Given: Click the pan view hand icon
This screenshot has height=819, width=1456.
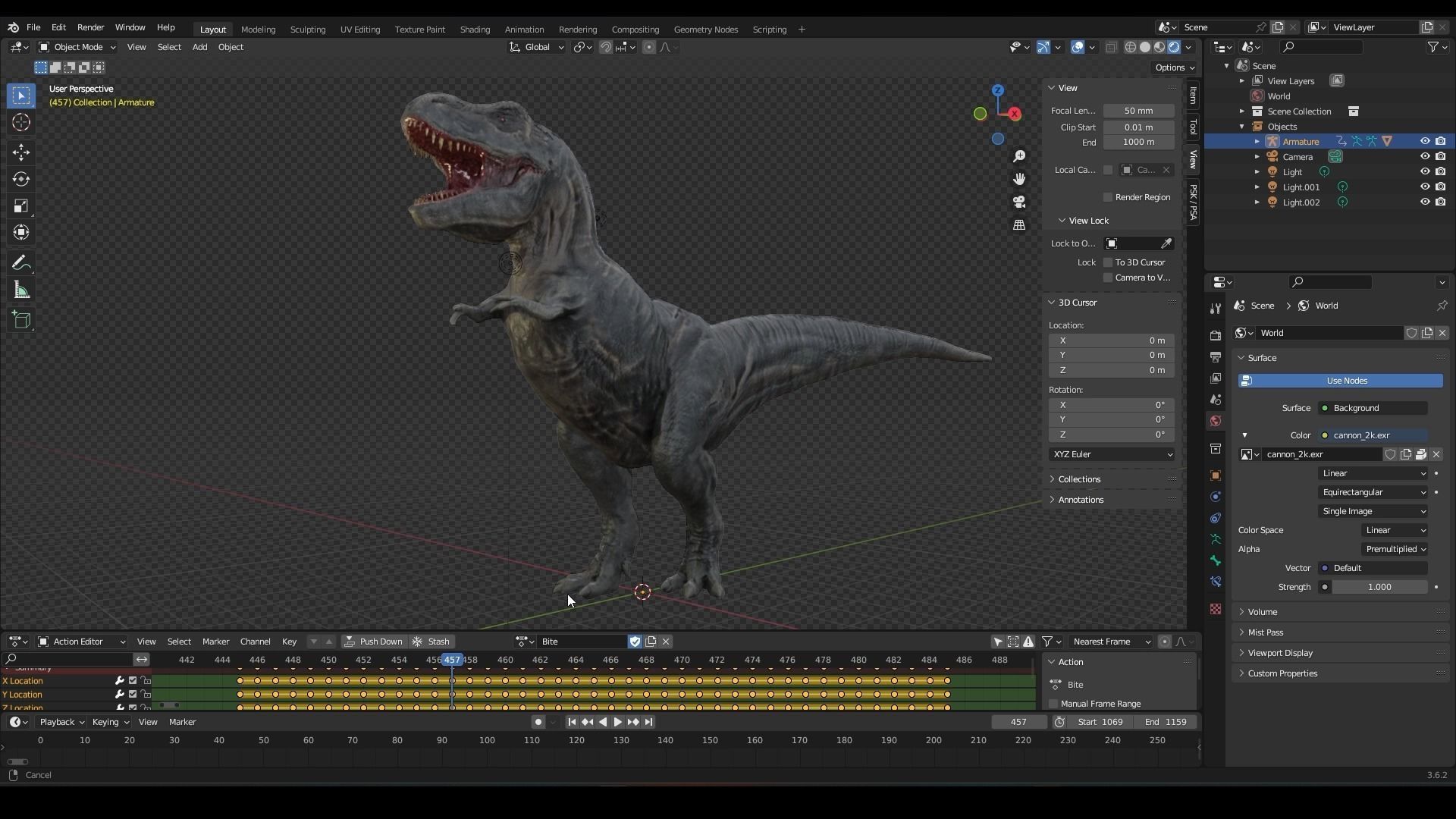Looking at the screenshot, I should click(1019, 179).
